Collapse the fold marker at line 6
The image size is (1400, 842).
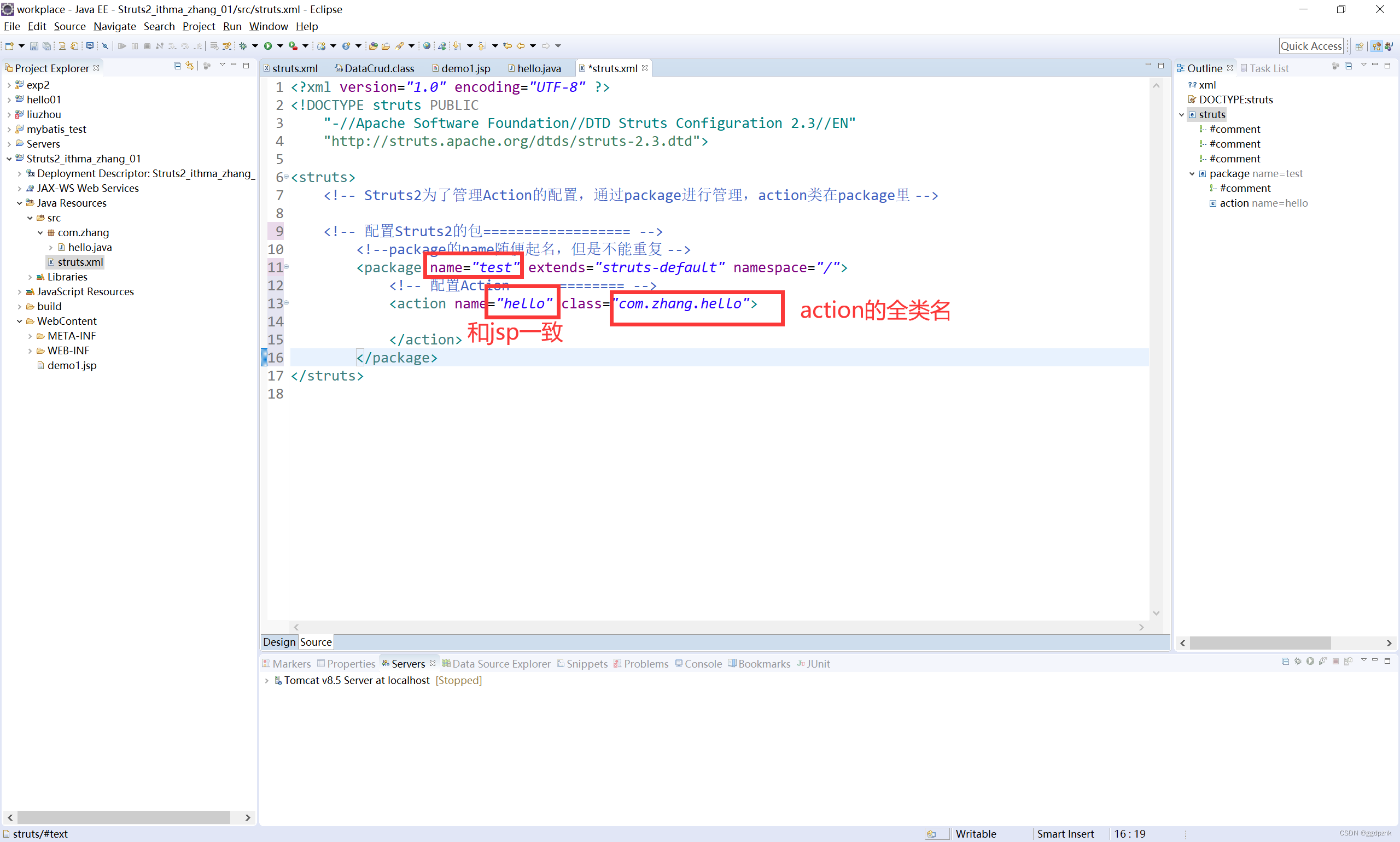[286, 177]
